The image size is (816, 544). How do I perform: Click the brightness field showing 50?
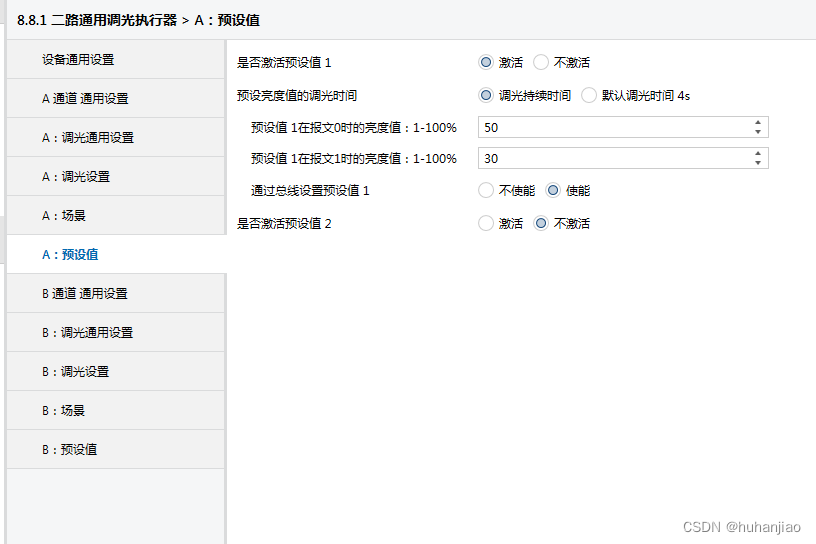(x=612, y=127)
